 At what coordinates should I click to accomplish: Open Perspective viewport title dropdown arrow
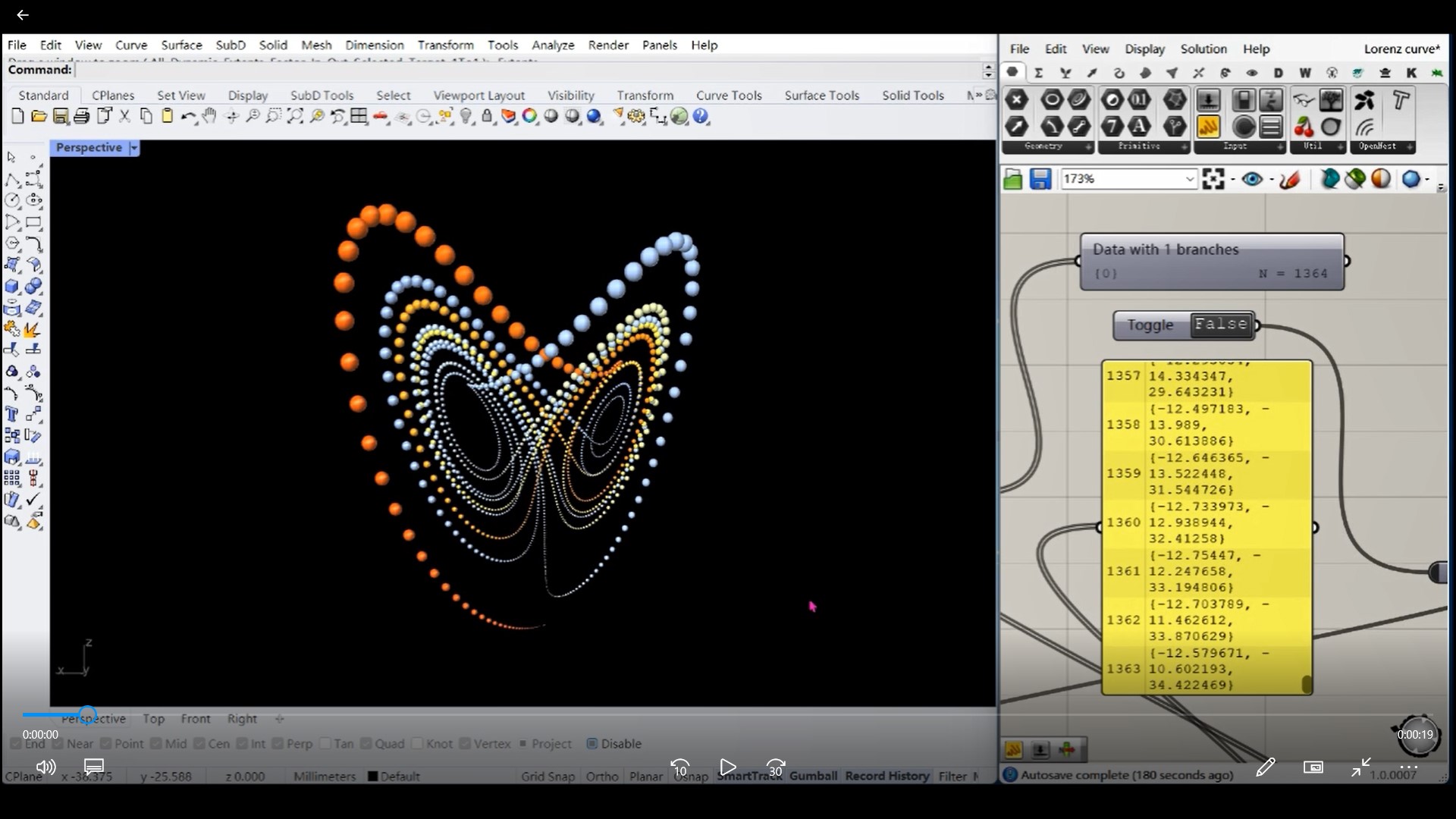(134, 148)
